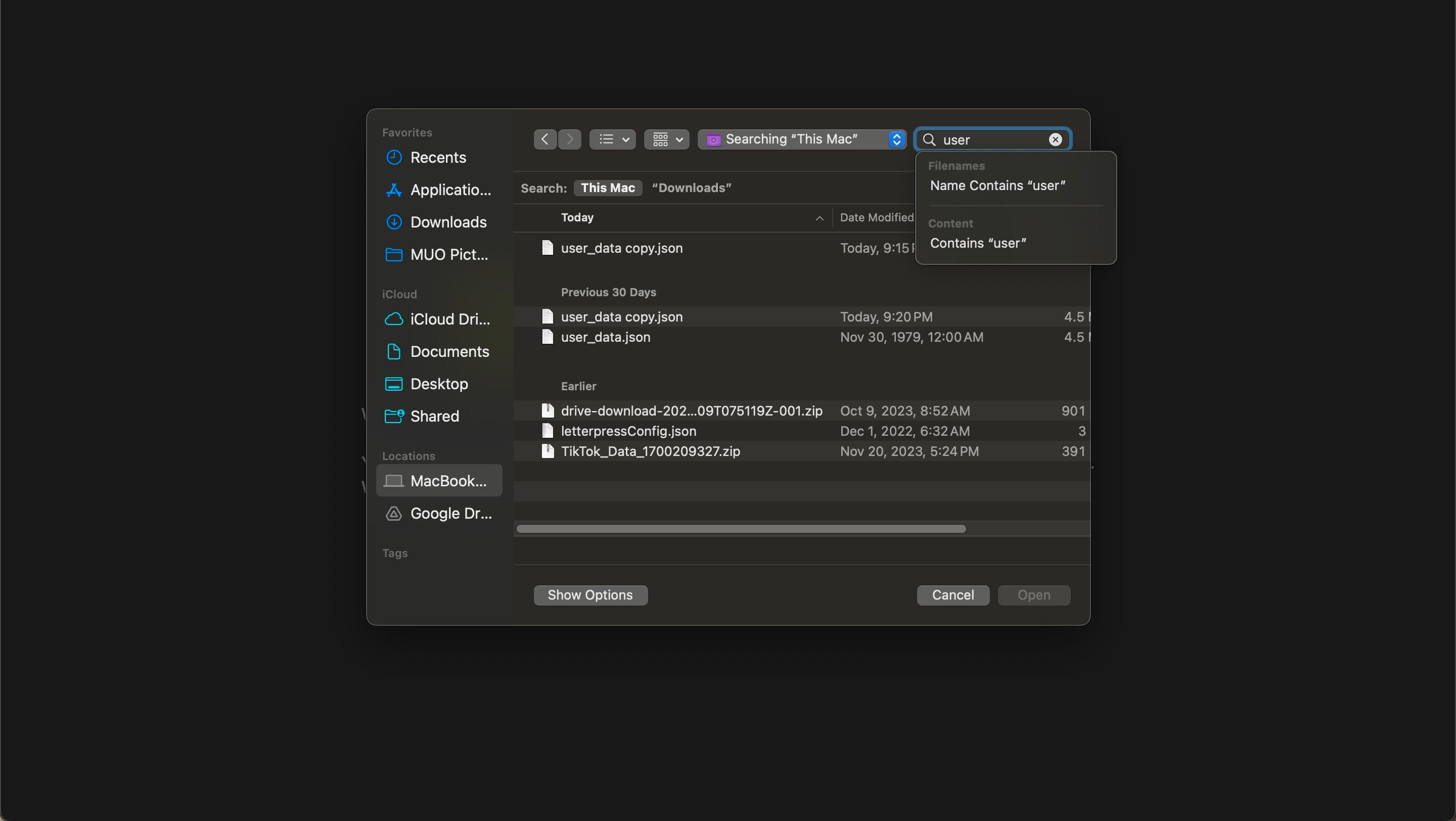The width and height of the screenshot is (1456, 821).
Task: Keep searching This Mac scope
Action: tap(607, 188)
